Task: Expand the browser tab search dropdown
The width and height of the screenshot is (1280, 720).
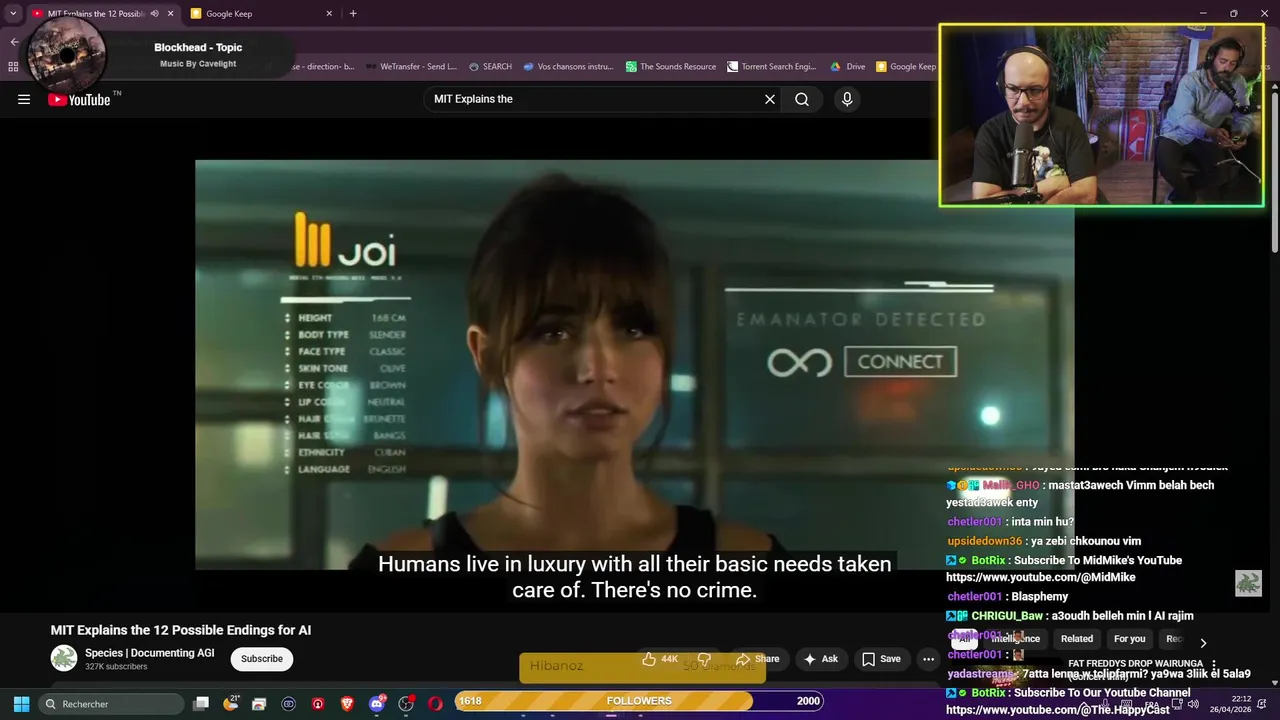Action: coord(13,14)
